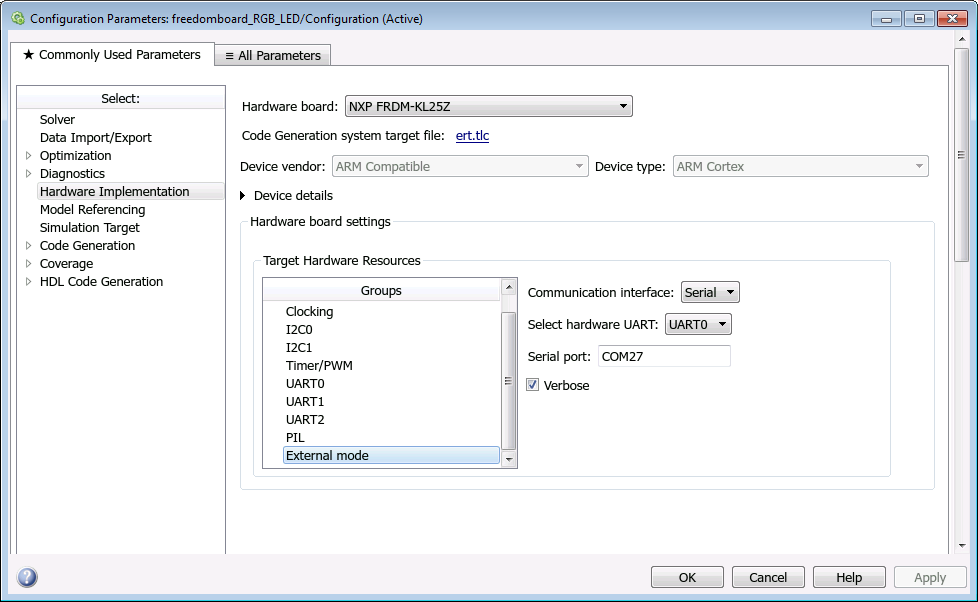
Task: Click the star icon on Commonly Used Parameters tab
Action: point(31,55)
